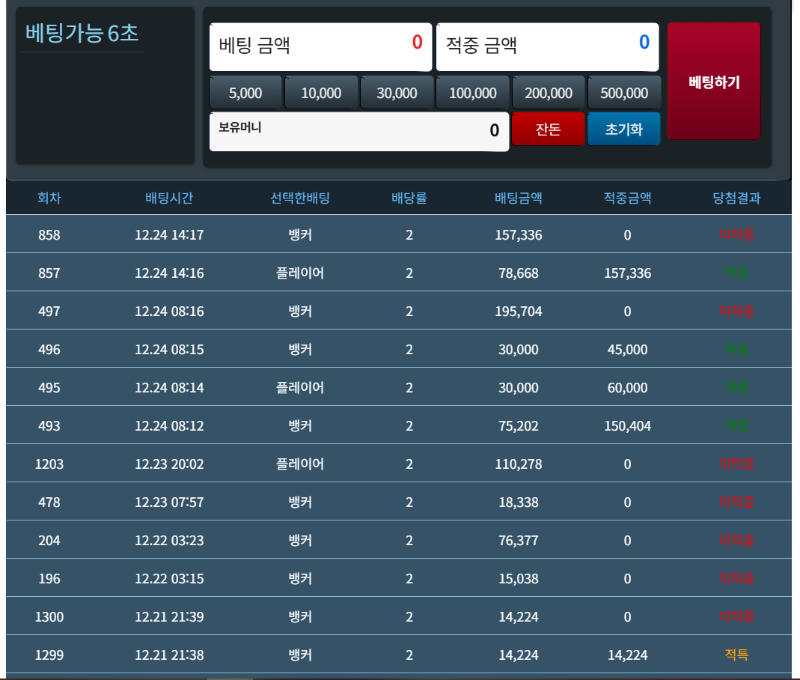Screen dimensions: 800x680
Task: Add 30,000 to the bet amount
Action: pos(397,93)
